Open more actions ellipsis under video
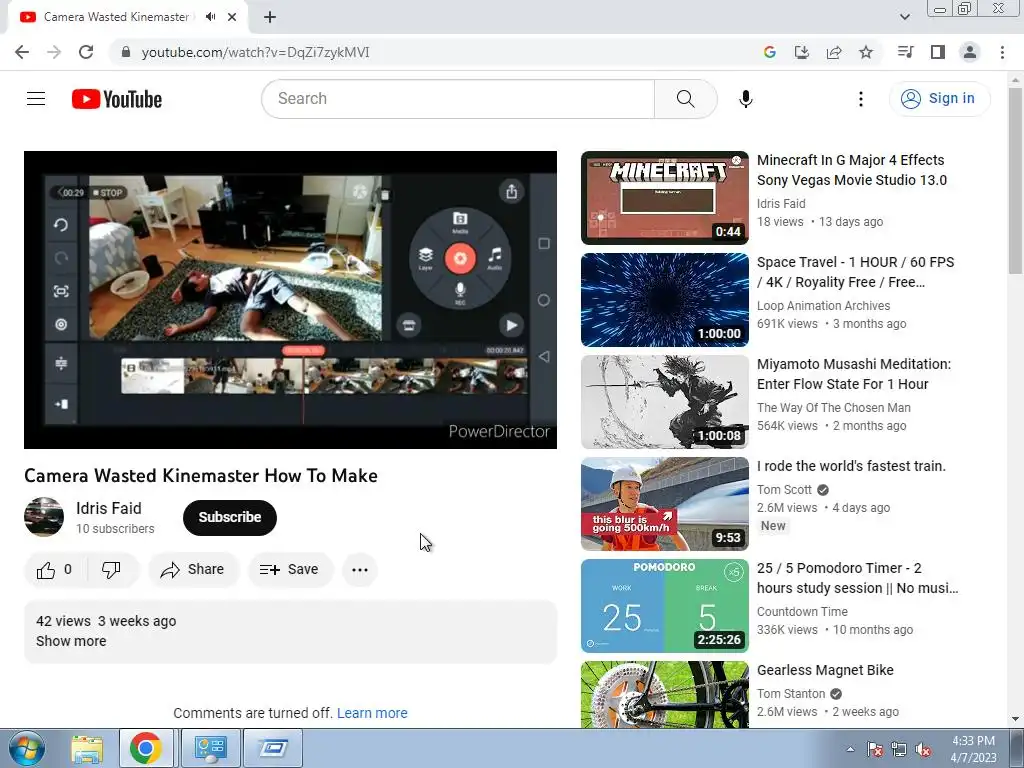Screen dimensions: 1024x768 pos(360,569)
